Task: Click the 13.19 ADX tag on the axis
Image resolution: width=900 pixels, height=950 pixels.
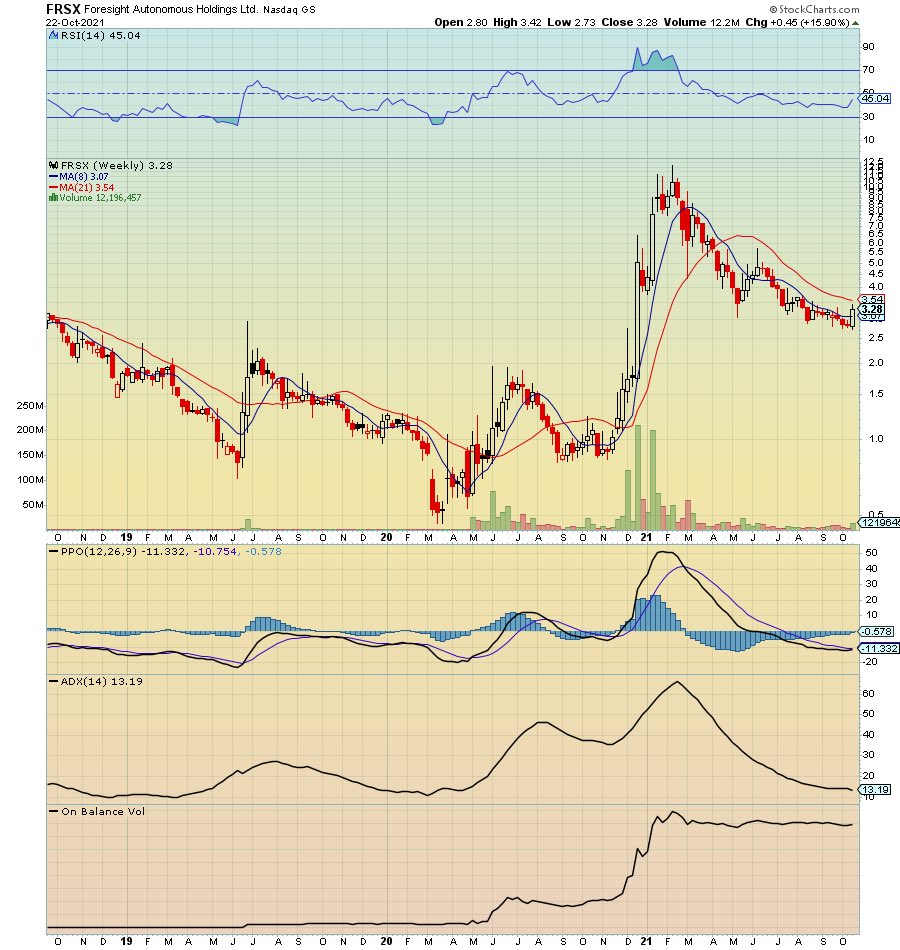Action: tap(875, 789)
